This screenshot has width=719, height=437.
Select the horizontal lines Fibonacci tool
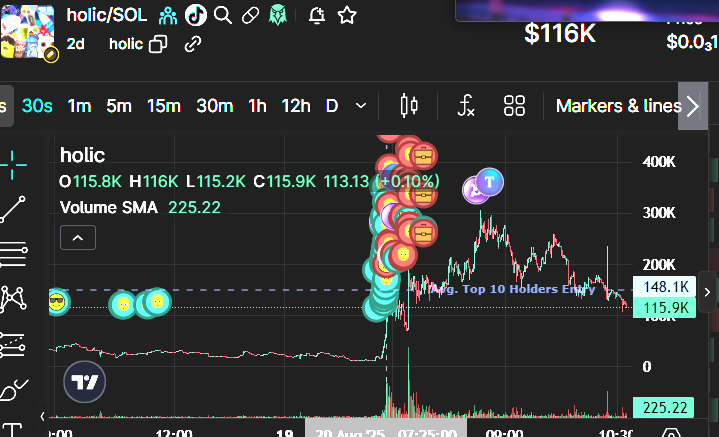coord(14,254)
